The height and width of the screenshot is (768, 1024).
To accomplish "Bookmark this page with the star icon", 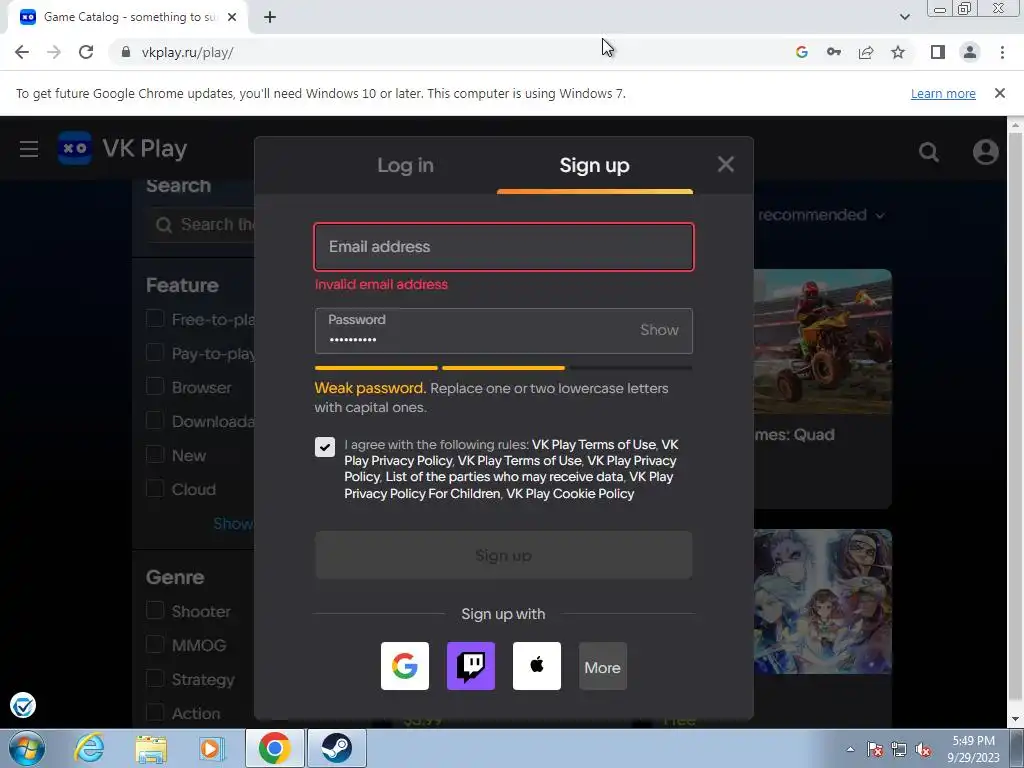I will point(898,52).
